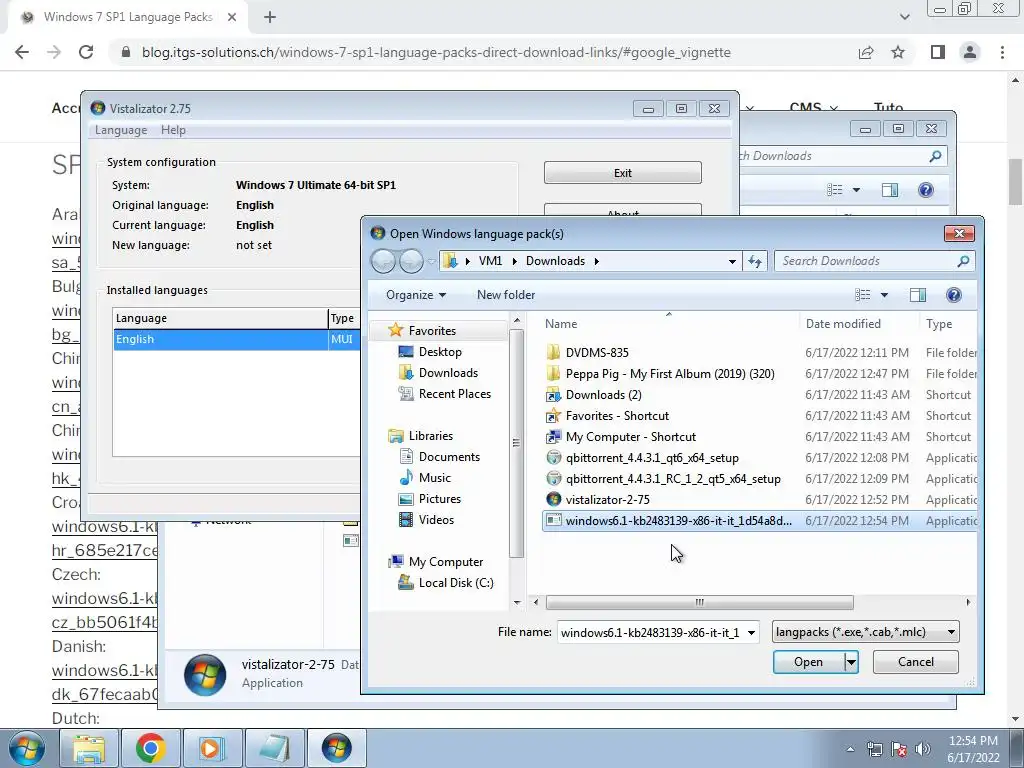This screenshot has width=1024, height=768.
Task: Click the Open button in the dialog
Action: coord(808,662)
